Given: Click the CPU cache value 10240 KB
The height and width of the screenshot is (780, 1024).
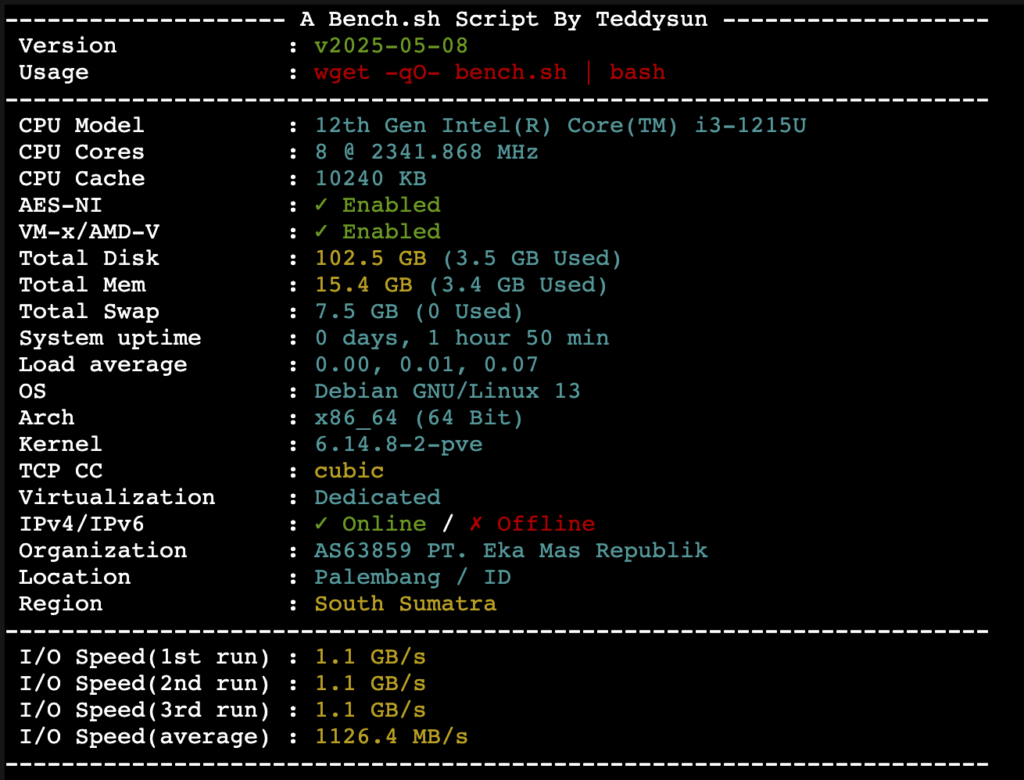Looking at the screenshot, I should [x=370, y=179].
